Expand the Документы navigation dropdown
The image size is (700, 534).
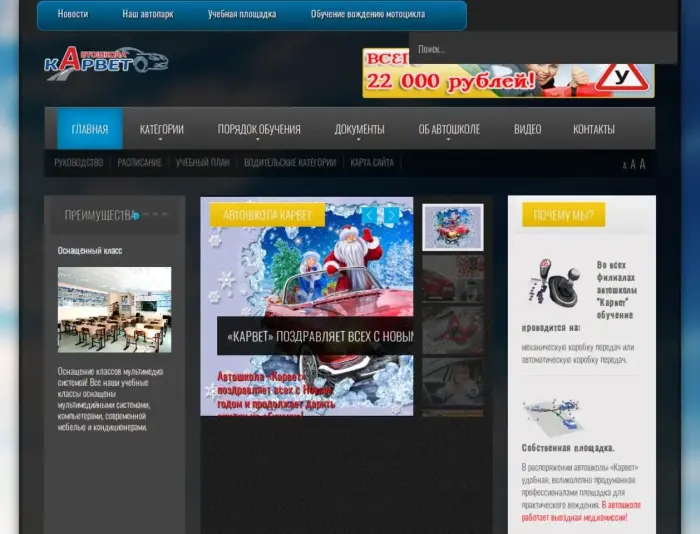point(359,129)
